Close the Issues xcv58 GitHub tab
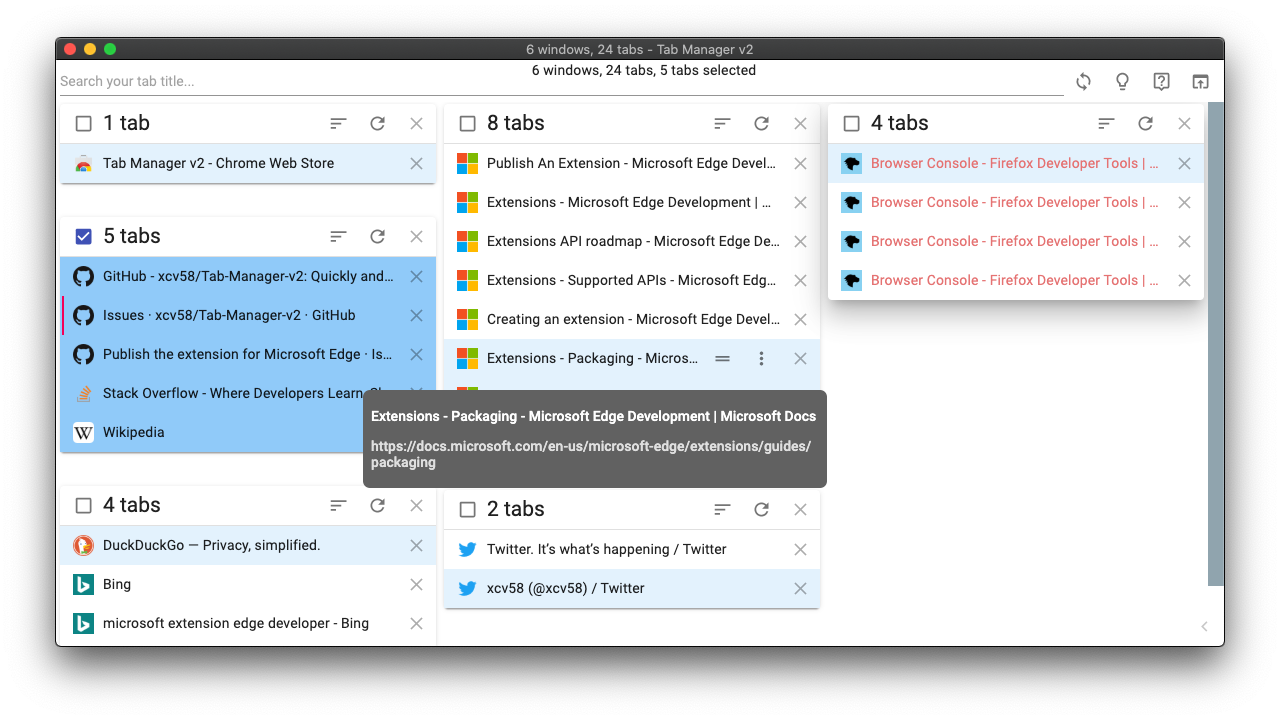Screen dimensions: 1280x720 click(417, 315)
